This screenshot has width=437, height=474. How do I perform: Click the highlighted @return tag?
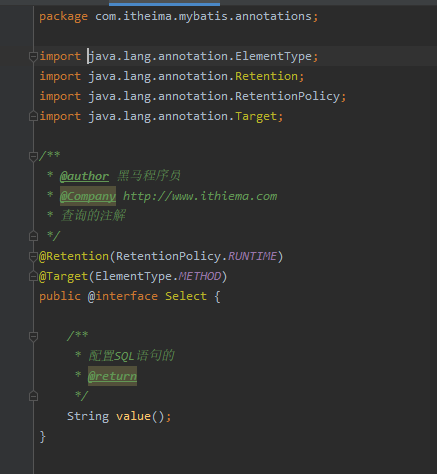coord(112,376)
